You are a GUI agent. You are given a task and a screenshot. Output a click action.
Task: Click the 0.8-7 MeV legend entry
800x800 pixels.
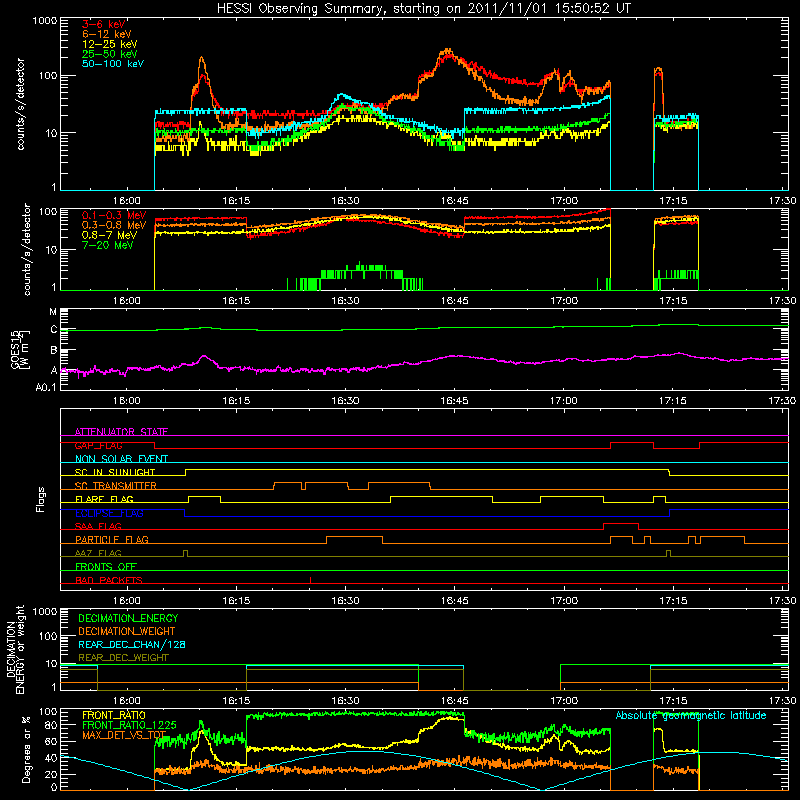[110, 235]
